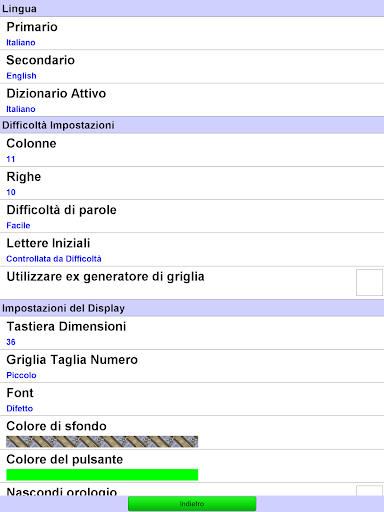Click the blue Facile difficulty value

pos(18,226)
